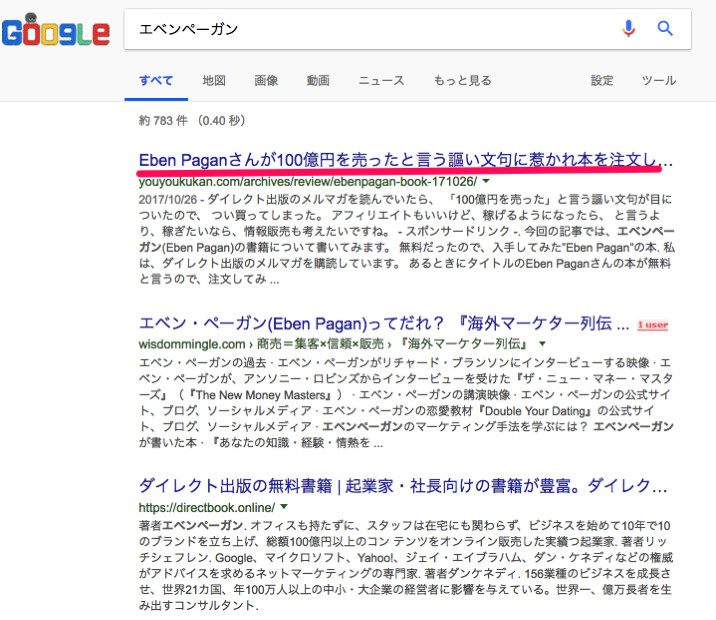Open 設定 search settings menu
This screenshot has height=620, width=716.
(602, 81)
